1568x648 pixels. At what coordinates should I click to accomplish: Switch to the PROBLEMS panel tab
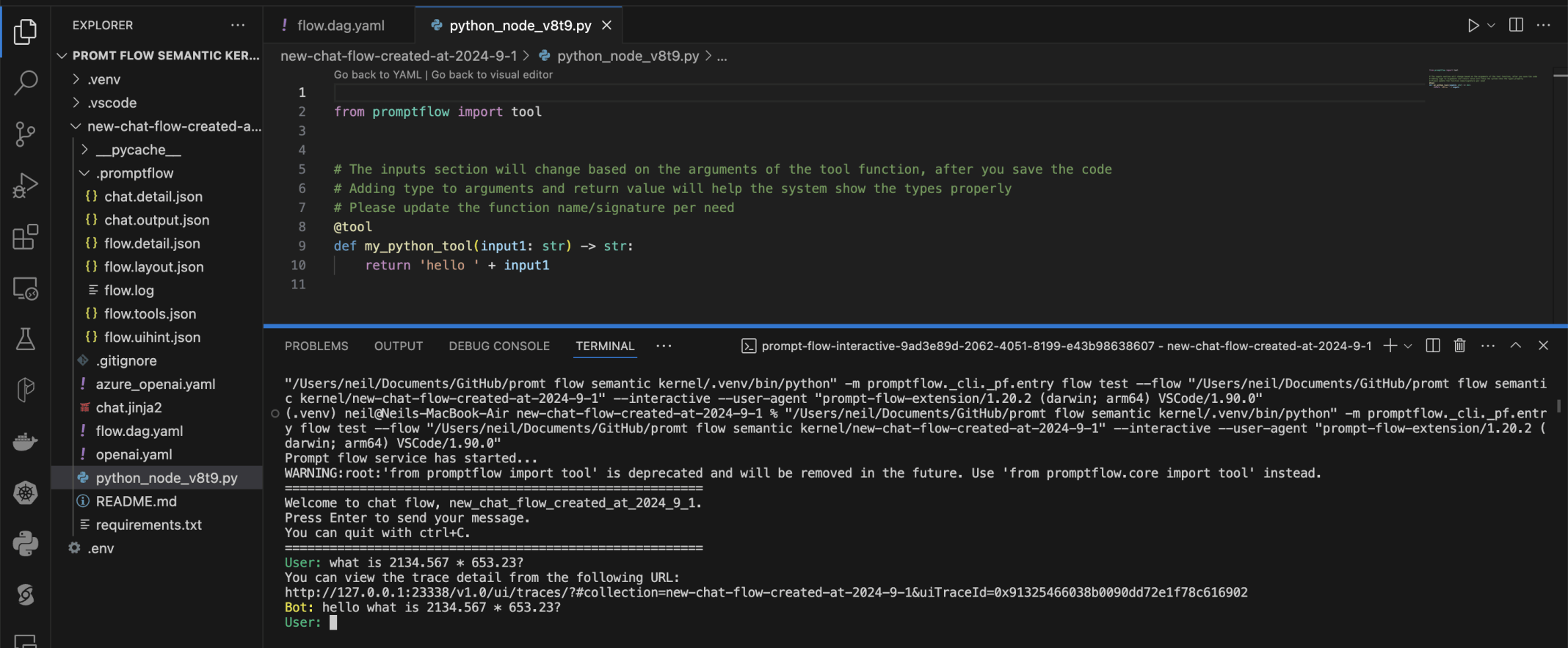(x=316, y=346)
